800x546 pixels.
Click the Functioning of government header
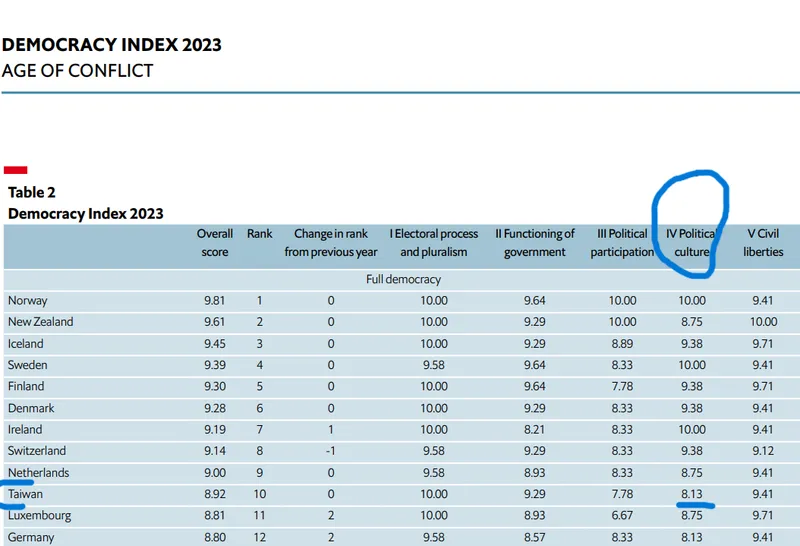535,243
